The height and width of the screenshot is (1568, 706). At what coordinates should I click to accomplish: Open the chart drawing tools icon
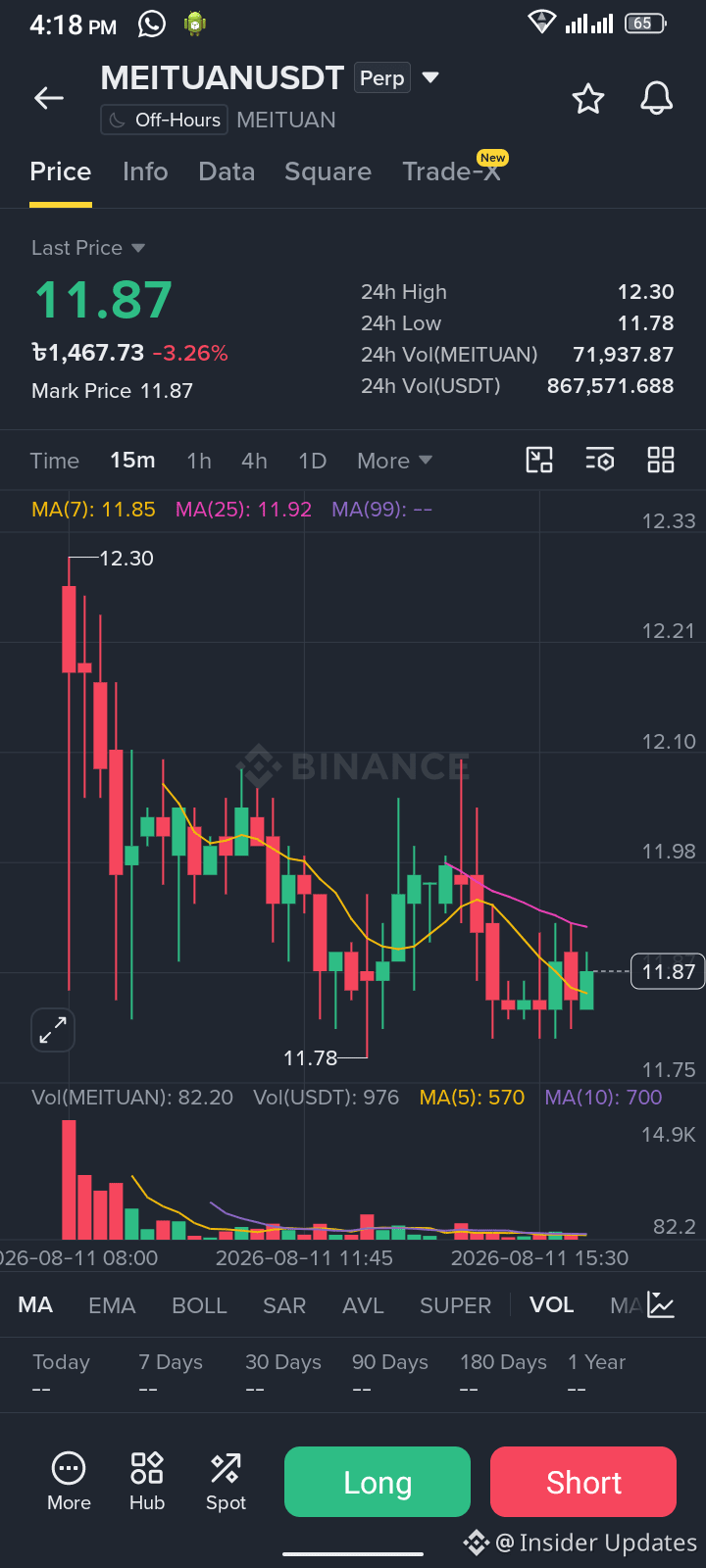coord(539,460)
